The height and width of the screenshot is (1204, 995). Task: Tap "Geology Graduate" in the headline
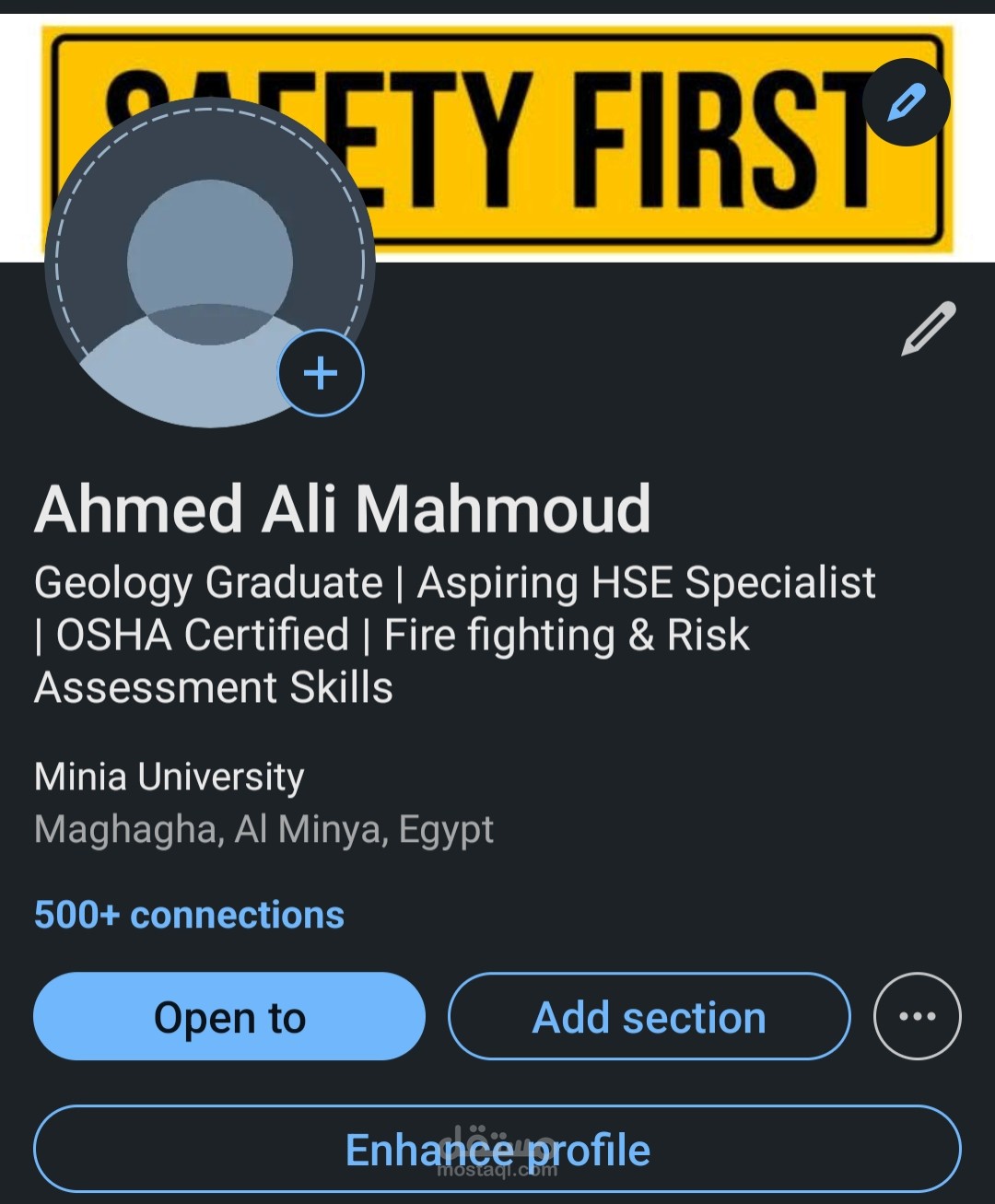[x=208, y=582]
